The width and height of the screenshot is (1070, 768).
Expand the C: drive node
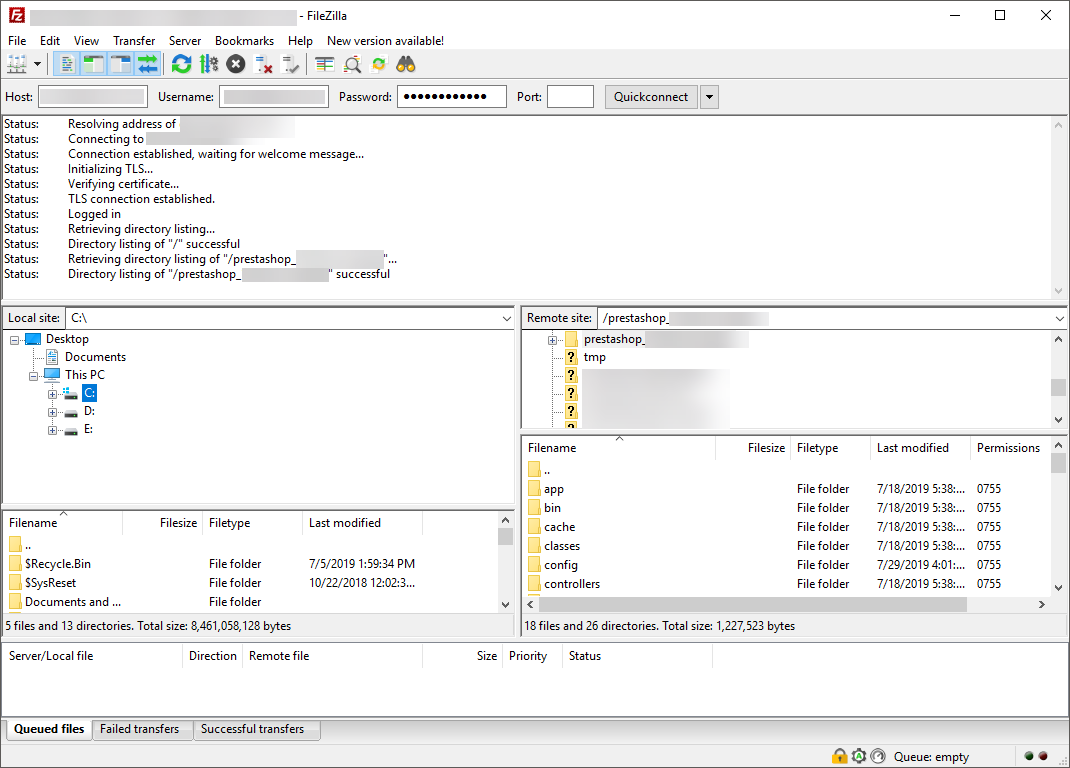coord(53,394)
